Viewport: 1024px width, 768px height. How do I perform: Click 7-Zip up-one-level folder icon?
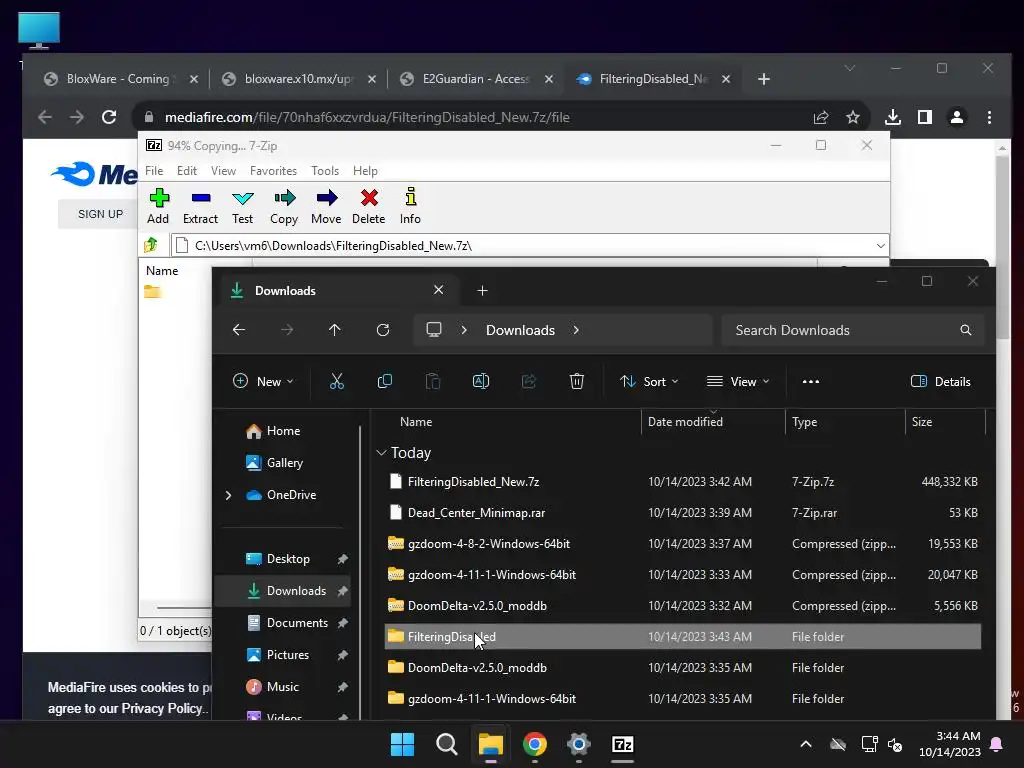pyautogui.click(x=152, y=245)
